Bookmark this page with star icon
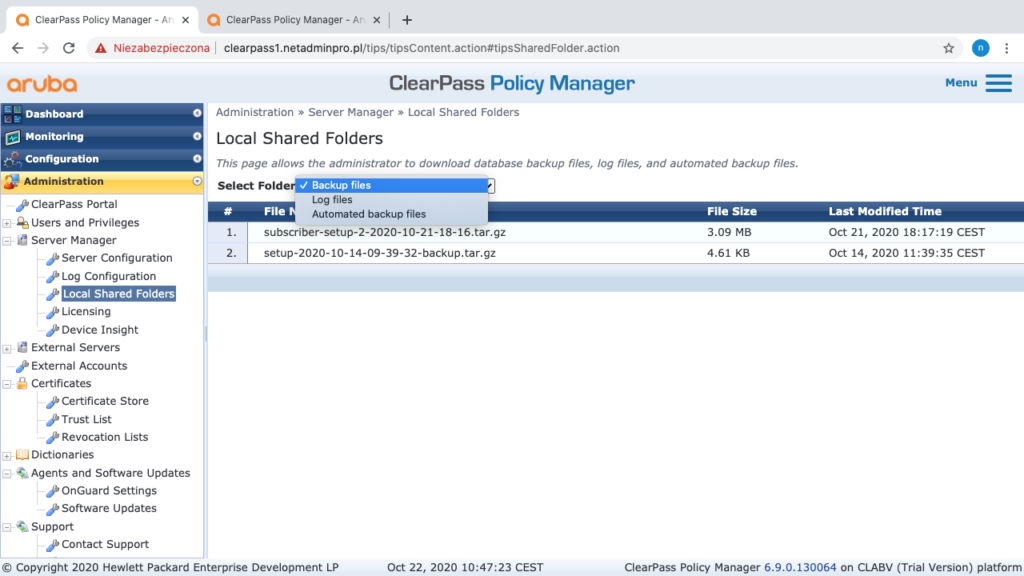Viewport: 1024px width, 576px height. click(948, 48)
